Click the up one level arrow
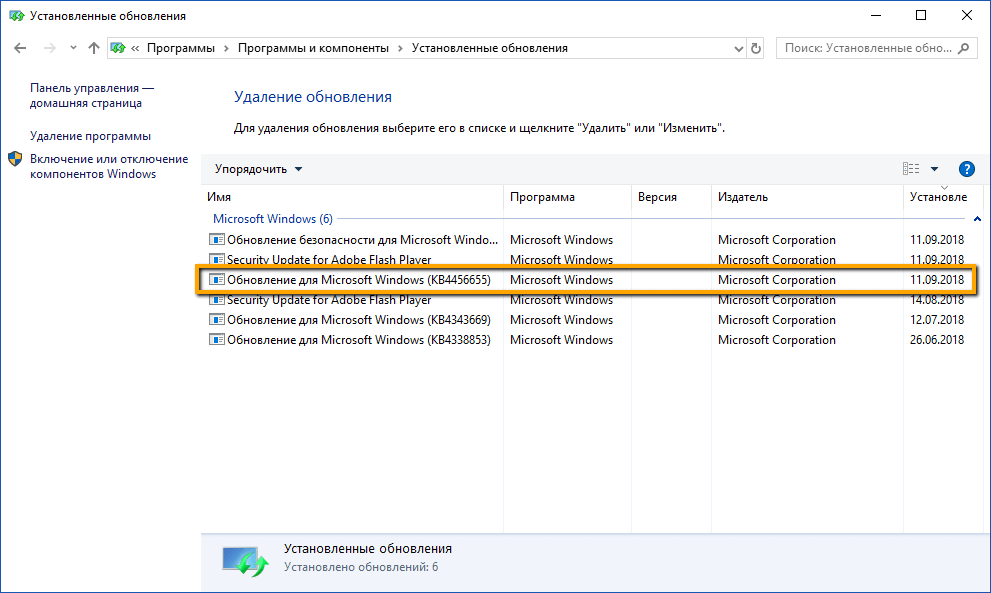 (x=93, y=47)
